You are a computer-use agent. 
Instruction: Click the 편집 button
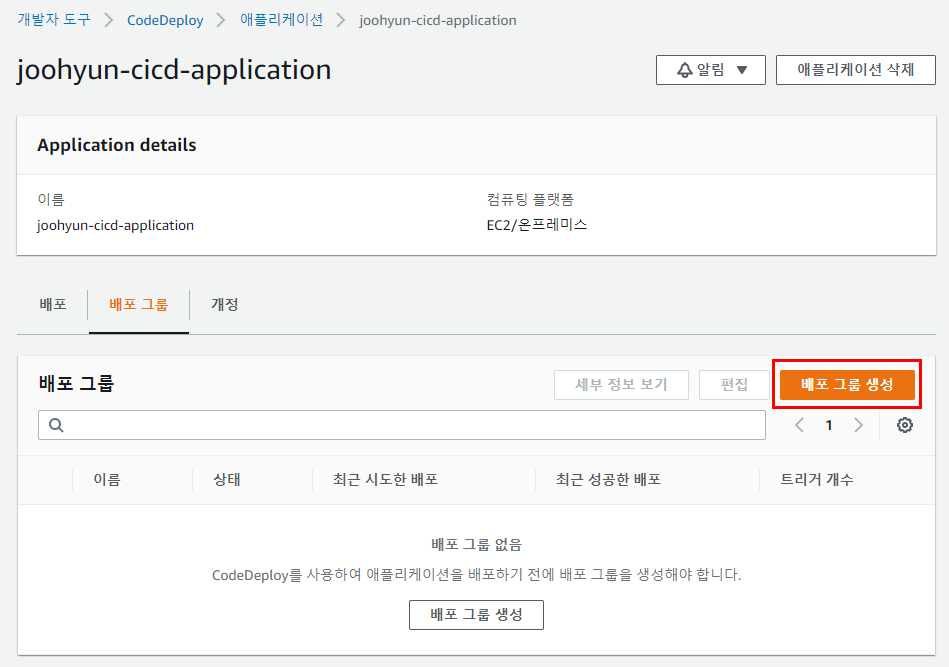click(734, 384)
